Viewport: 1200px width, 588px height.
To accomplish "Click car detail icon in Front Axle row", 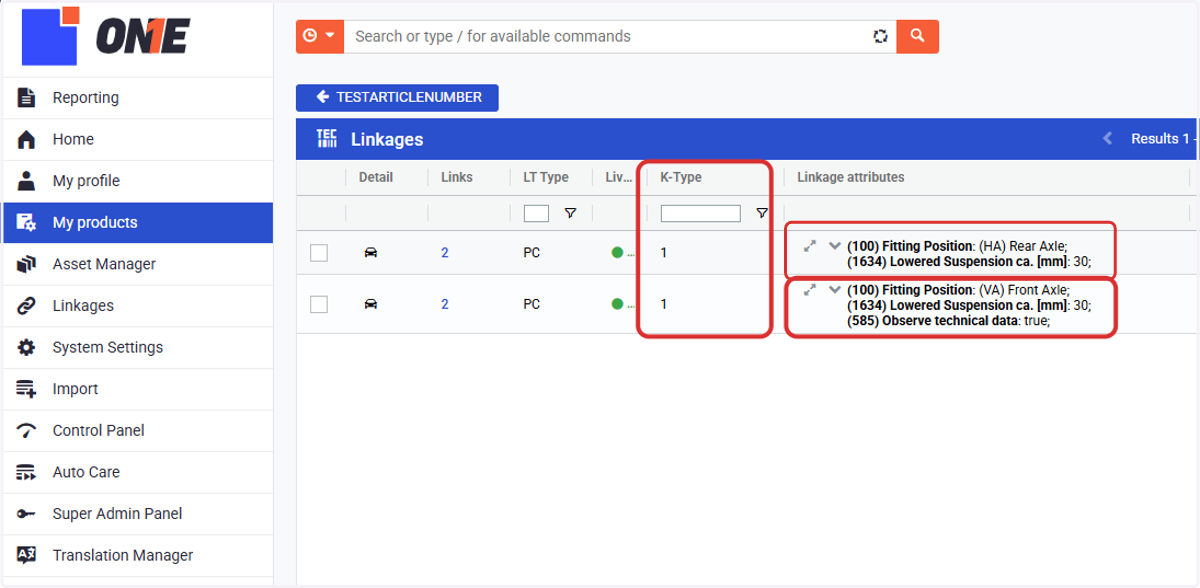I will point(371,304).
